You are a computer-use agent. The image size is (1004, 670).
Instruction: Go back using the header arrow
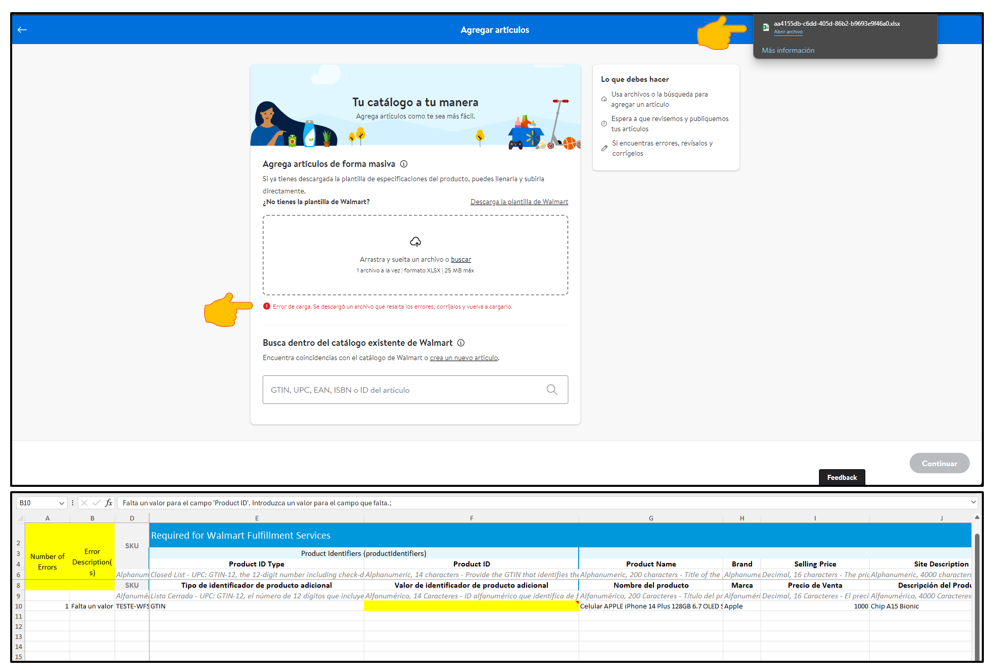click(22, 30)
